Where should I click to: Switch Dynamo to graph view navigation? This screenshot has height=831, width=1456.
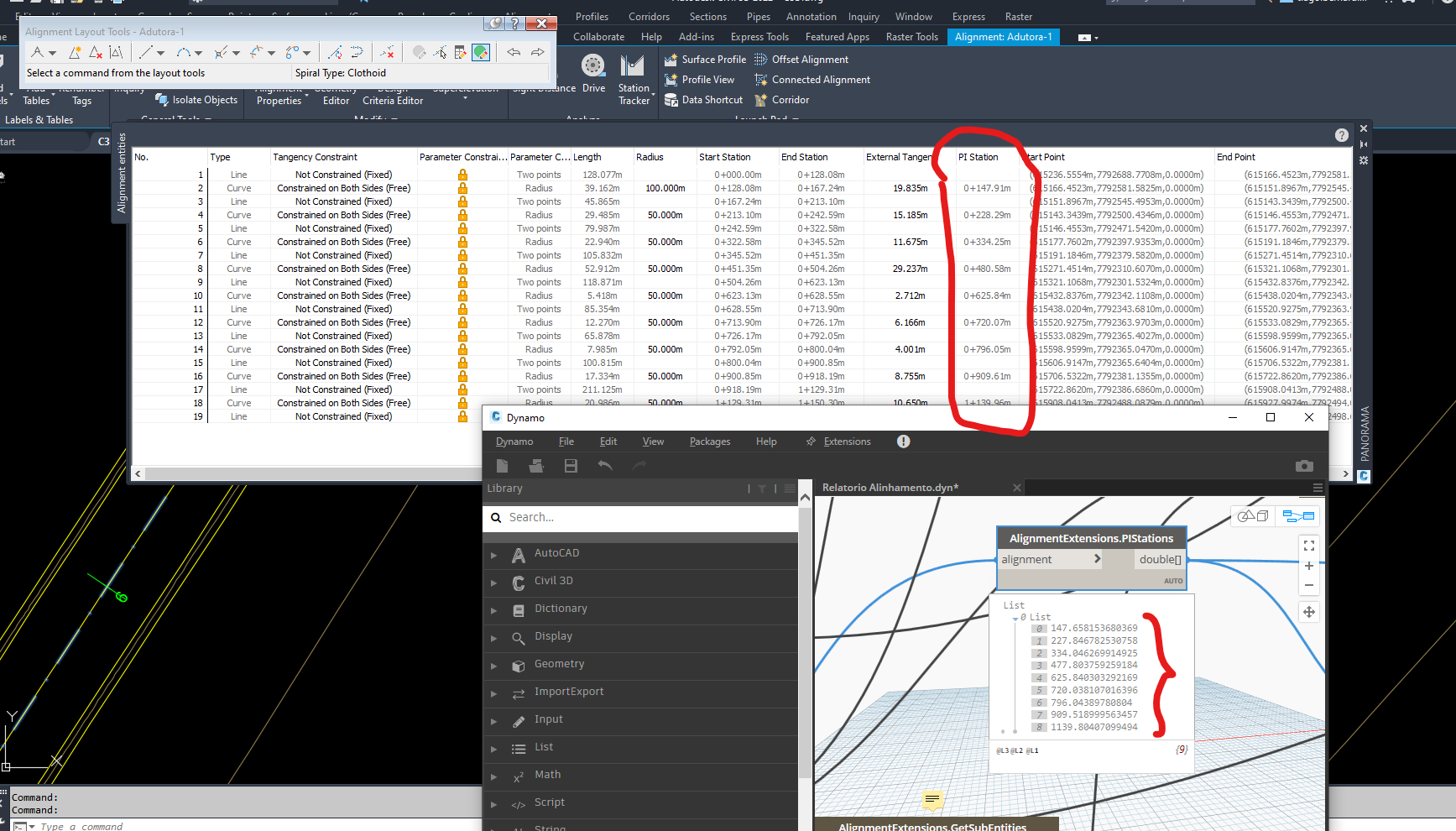1298,515
